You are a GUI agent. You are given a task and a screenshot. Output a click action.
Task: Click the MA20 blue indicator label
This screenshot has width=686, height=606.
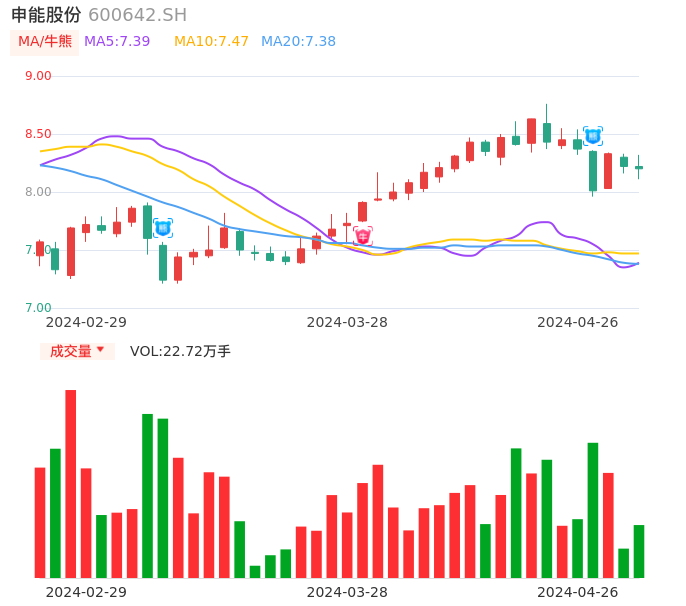[298, 42]
